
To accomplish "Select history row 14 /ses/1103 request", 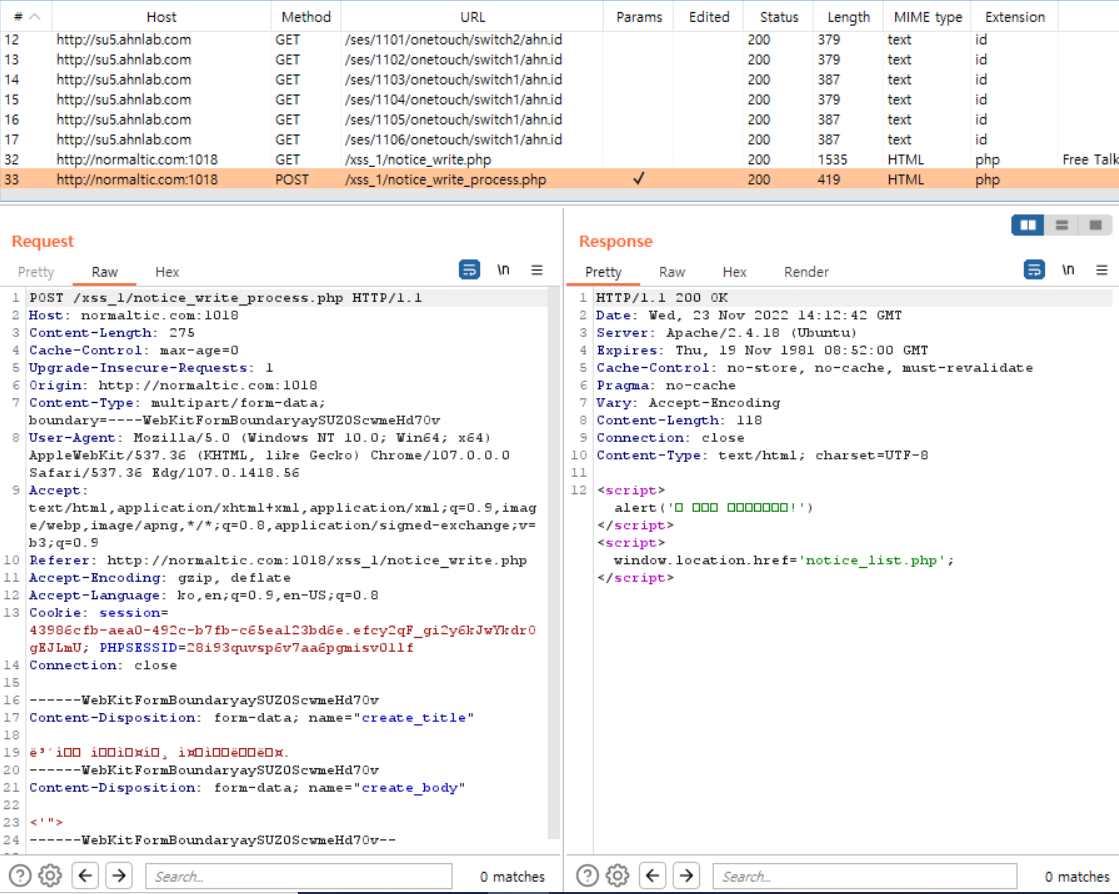I will [560, 79].
